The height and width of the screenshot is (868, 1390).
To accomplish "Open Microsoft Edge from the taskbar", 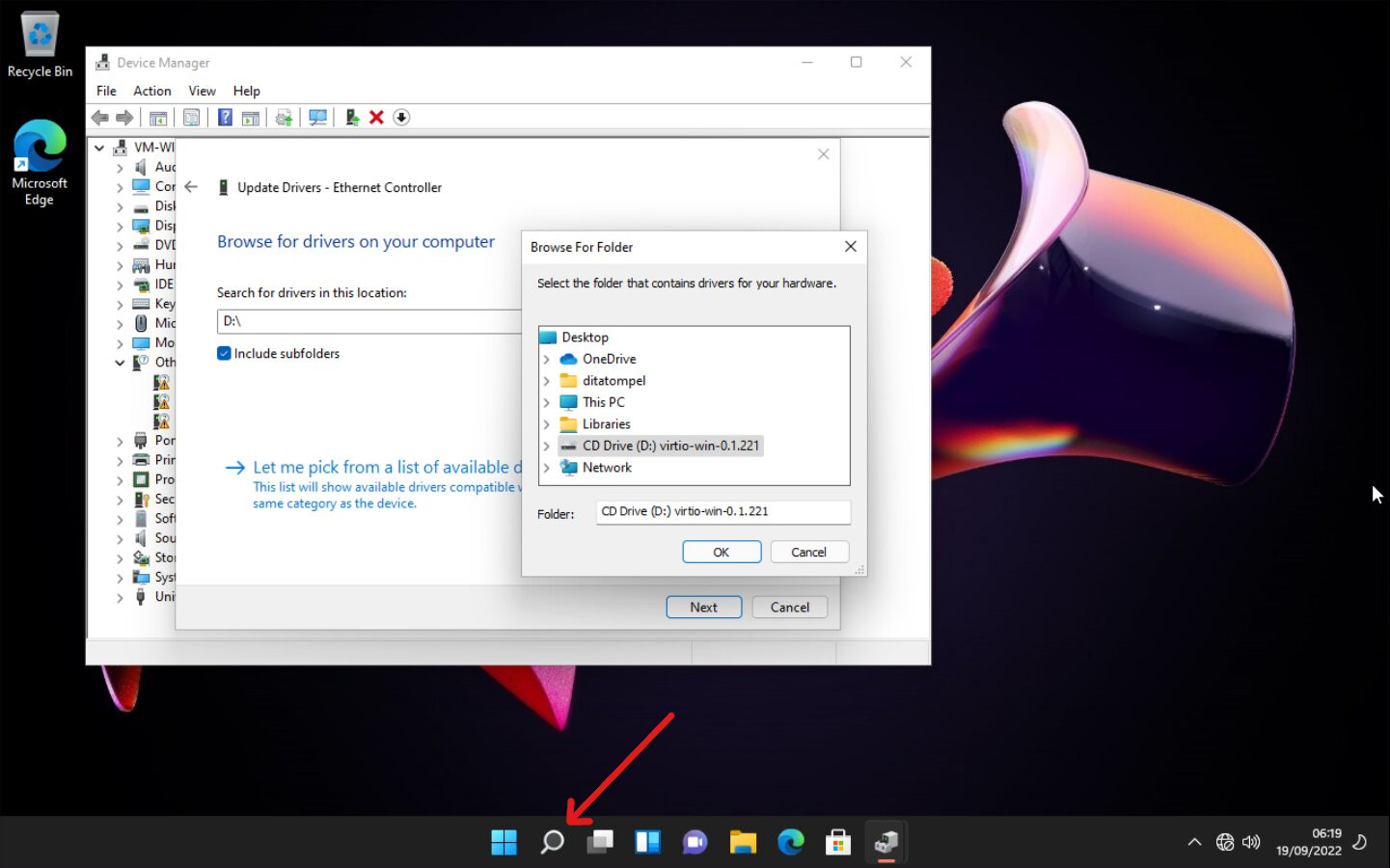I will [x=791, y=842].
